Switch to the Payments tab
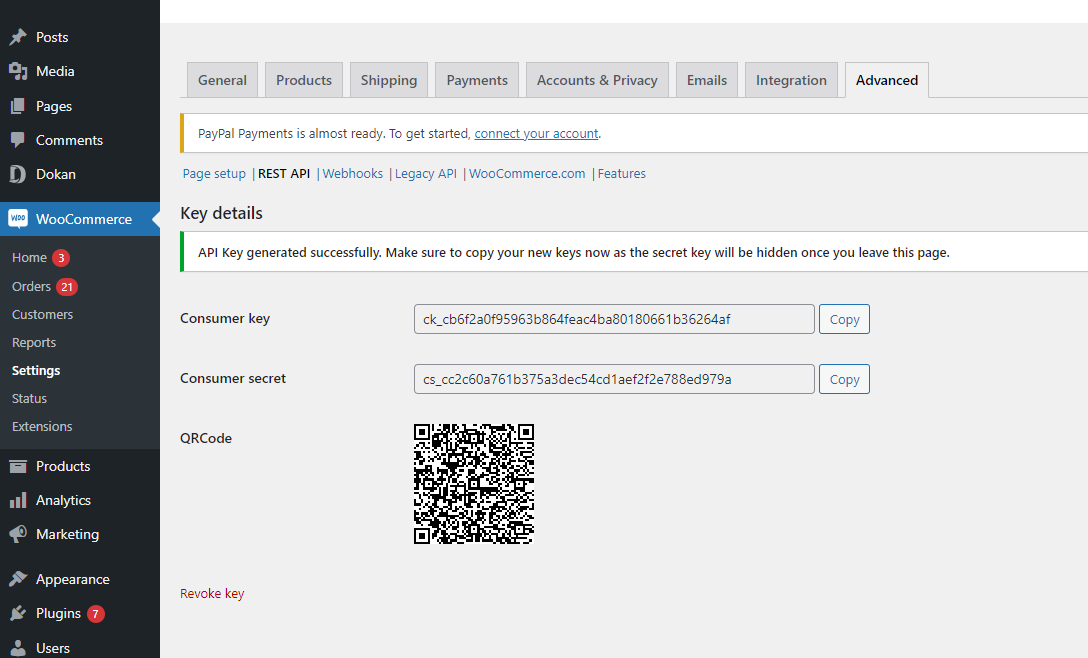Image resolution: width=1088 pixels, height=658 pixels. tap(477, 80)
